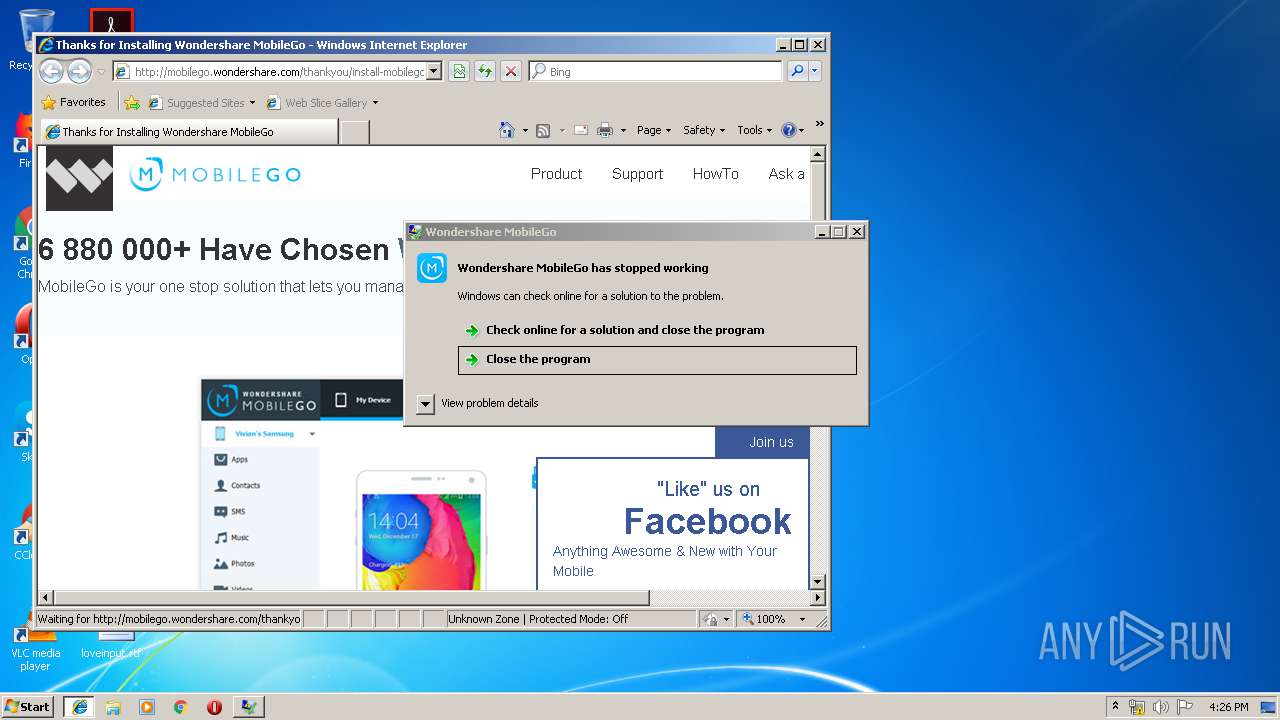Image resolution: width=1280 pixels, height=720 pixels.
Task: Stop loading page with red X icon
Action: [x=511, y=71]
